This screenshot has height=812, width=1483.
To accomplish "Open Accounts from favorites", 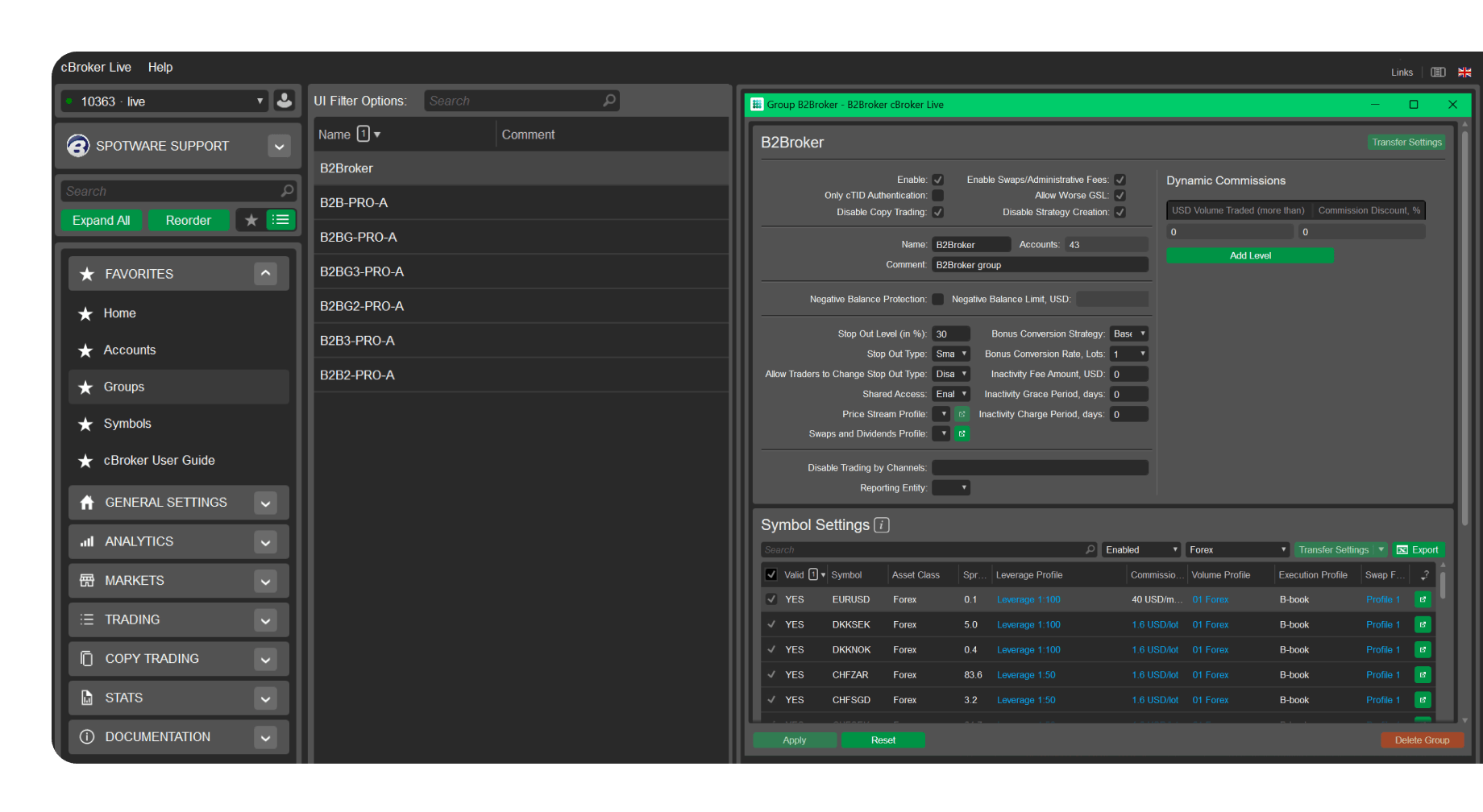I will (x=178, y=350).
